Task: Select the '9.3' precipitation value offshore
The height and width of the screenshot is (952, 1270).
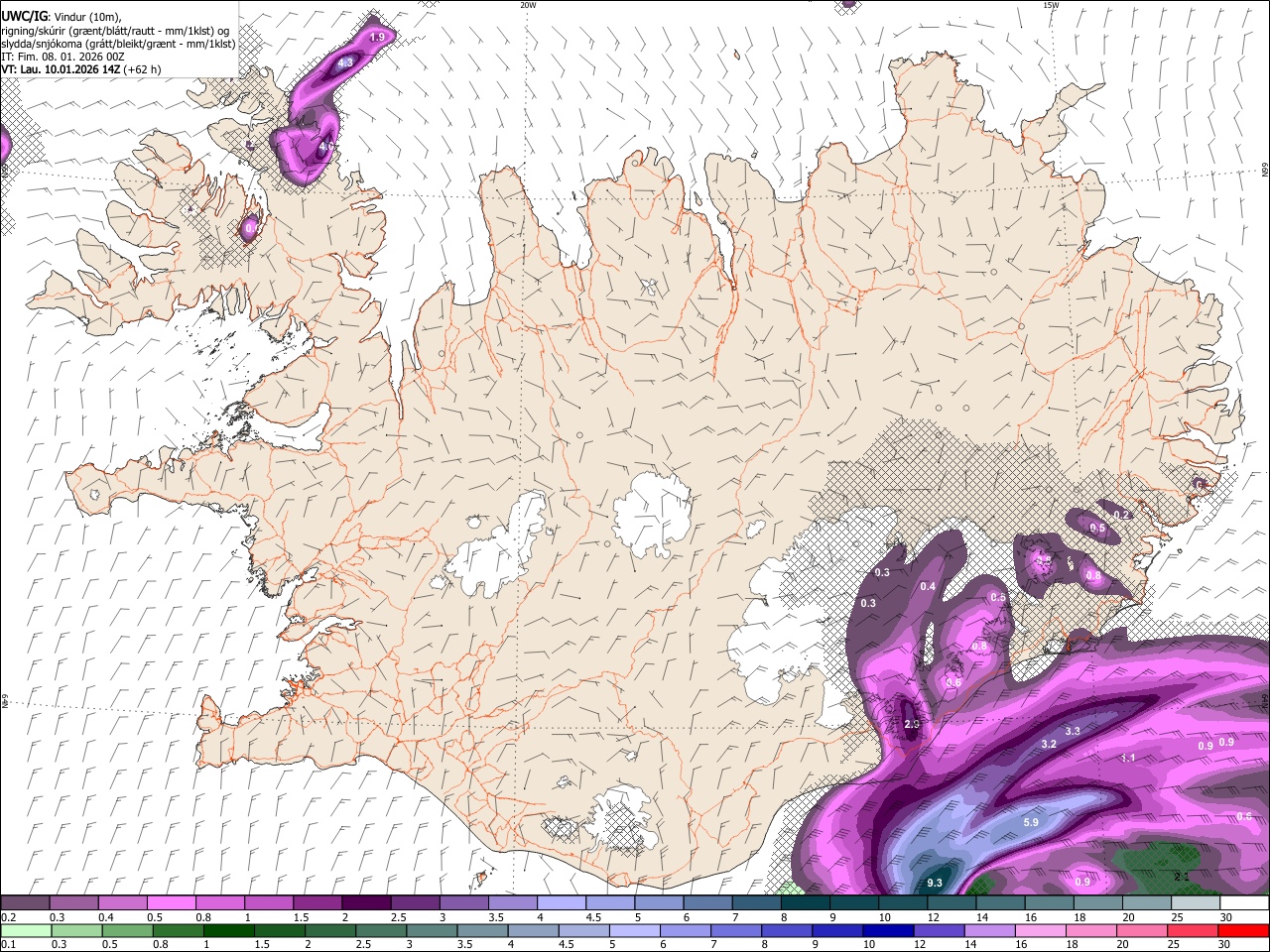Action: (934, 883)
